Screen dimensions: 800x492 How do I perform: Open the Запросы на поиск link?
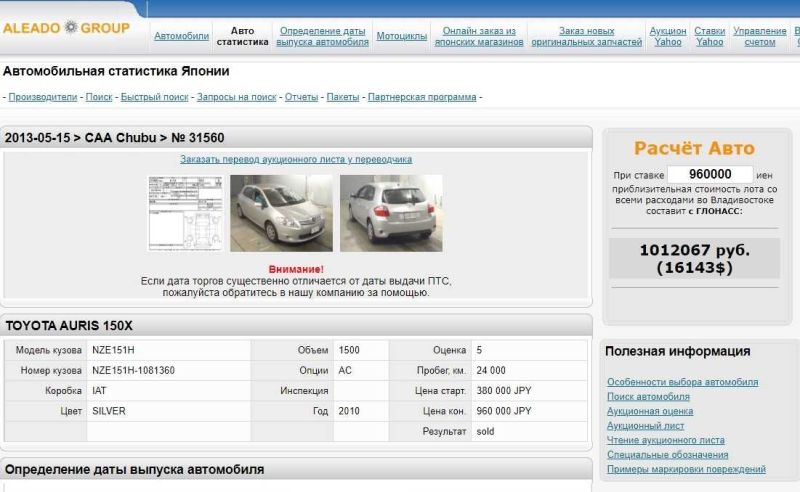tap(237, 97)
